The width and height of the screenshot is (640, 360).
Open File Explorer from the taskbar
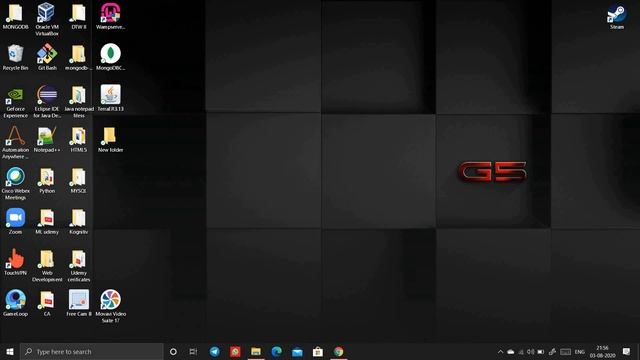pos(256,351)
